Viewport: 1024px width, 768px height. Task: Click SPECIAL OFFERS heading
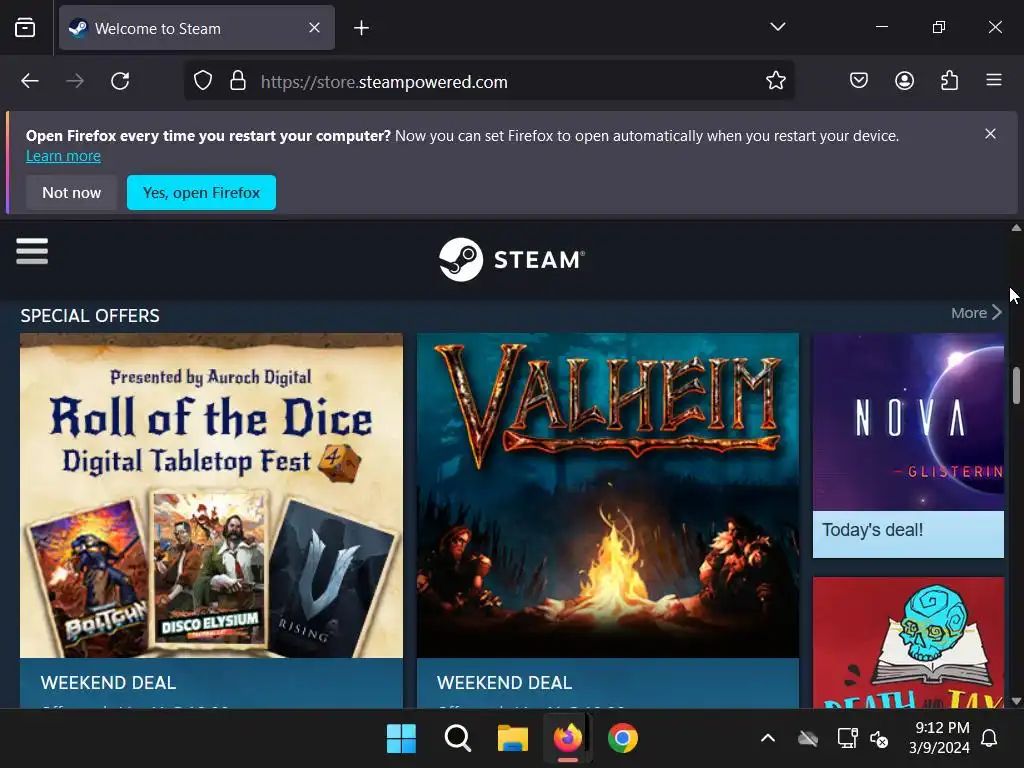(90, 315)
